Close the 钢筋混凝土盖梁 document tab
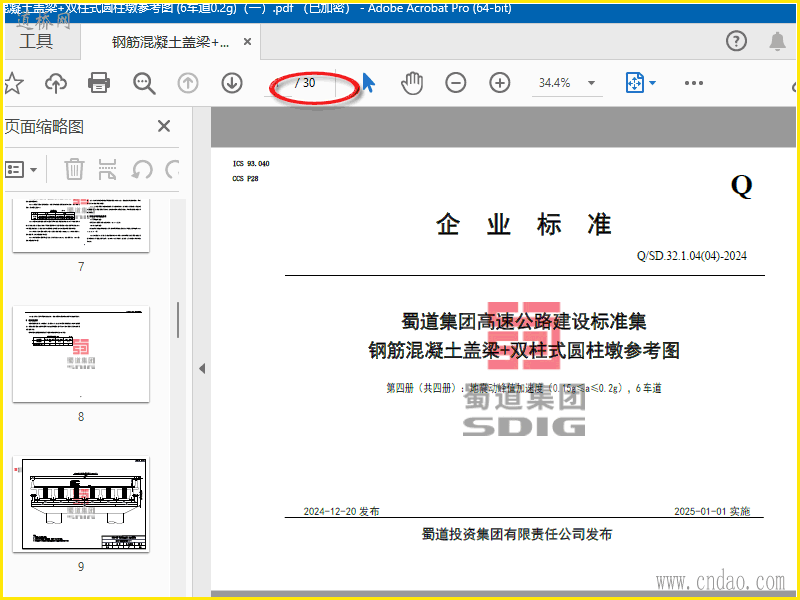The height and width of the screenshot is (600, 800). click(247, 42)
